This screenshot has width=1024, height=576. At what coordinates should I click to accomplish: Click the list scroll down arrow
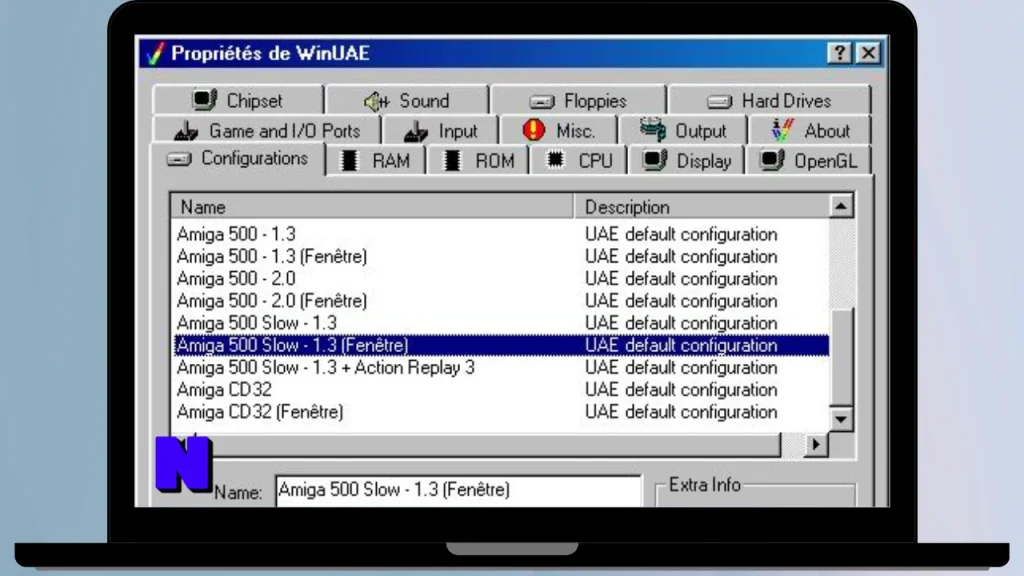pos(841,419)
